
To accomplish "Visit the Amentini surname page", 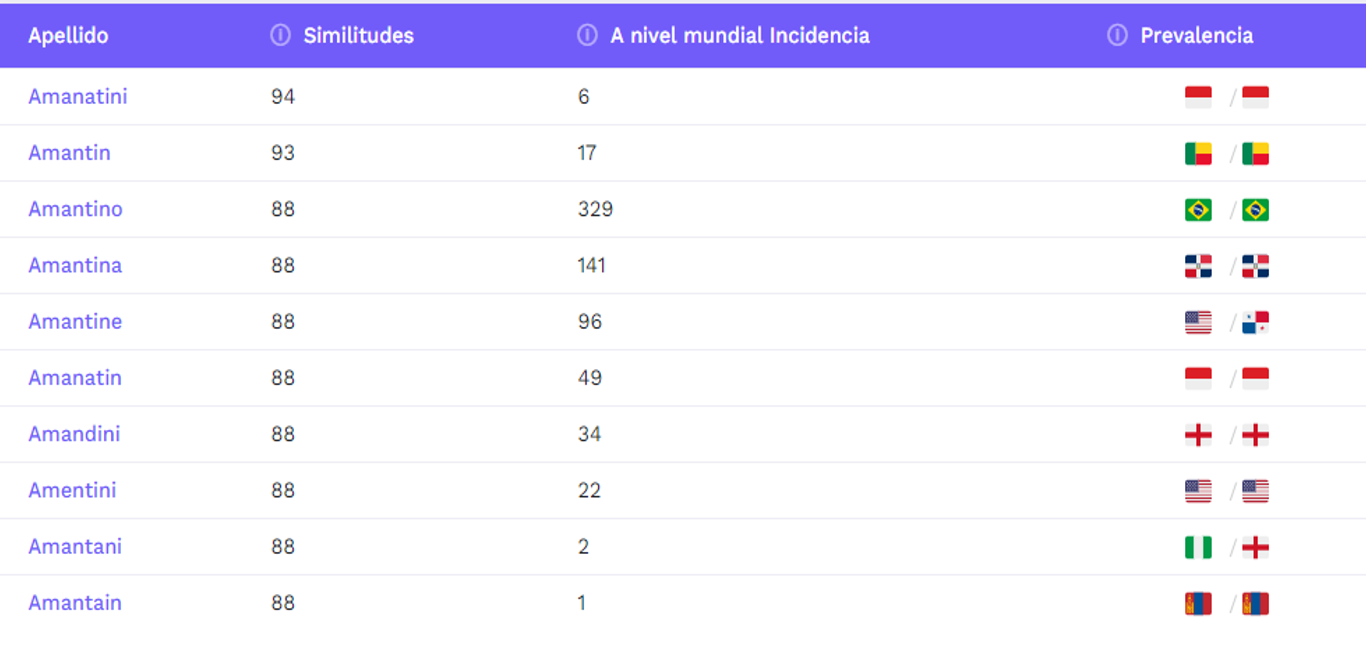I will click(72, 490).
